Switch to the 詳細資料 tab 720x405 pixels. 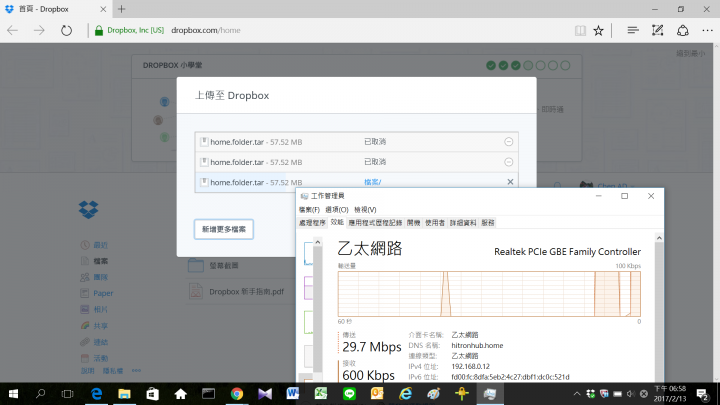pos(463,223)
